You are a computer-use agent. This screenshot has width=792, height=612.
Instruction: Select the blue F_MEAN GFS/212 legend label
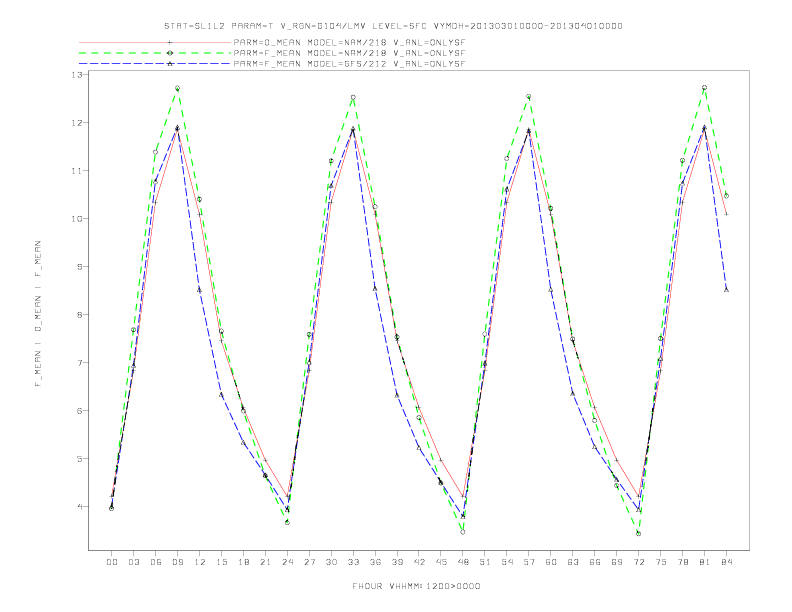(x=349, y=64)
